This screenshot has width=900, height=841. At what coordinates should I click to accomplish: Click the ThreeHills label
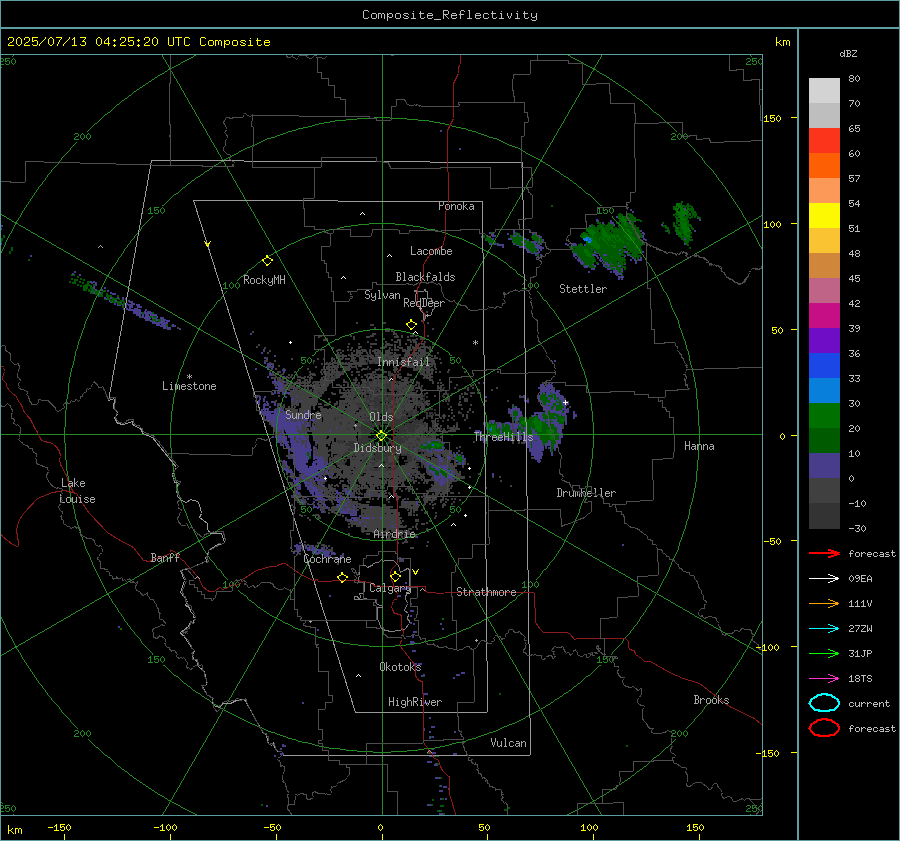(x=503, y=437)
